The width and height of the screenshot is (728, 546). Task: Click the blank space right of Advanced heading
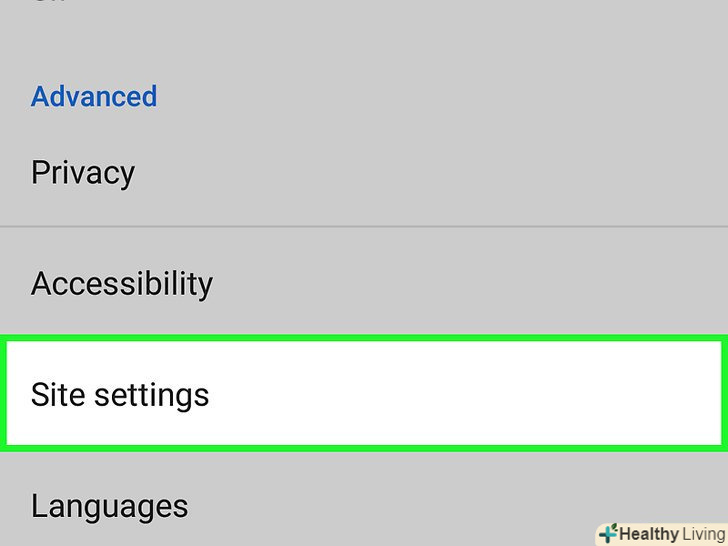pos(450,97)
